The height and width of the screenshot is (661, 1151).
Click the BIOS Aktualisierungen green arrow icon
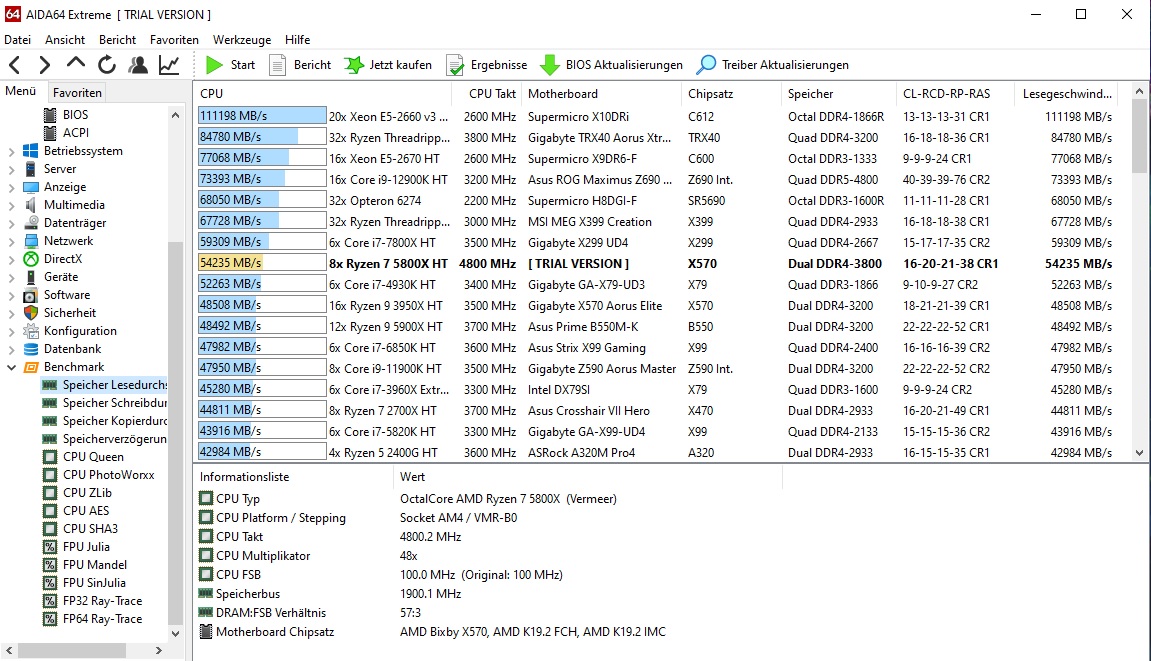(549, 65)
